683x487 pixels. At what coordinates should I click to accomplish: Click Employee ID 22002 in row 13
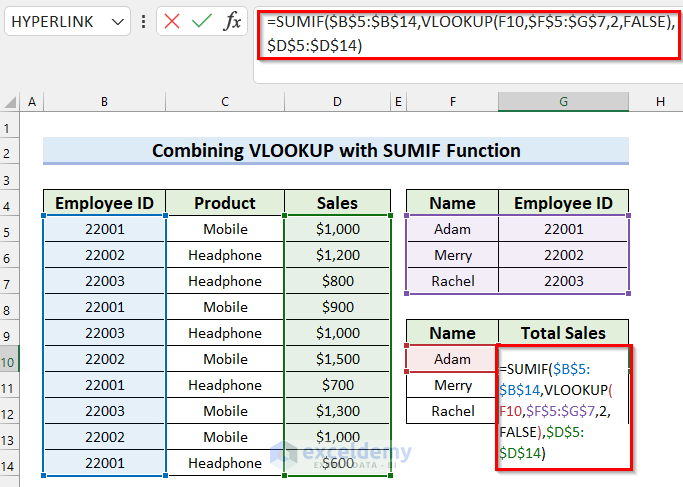point(105,437)
